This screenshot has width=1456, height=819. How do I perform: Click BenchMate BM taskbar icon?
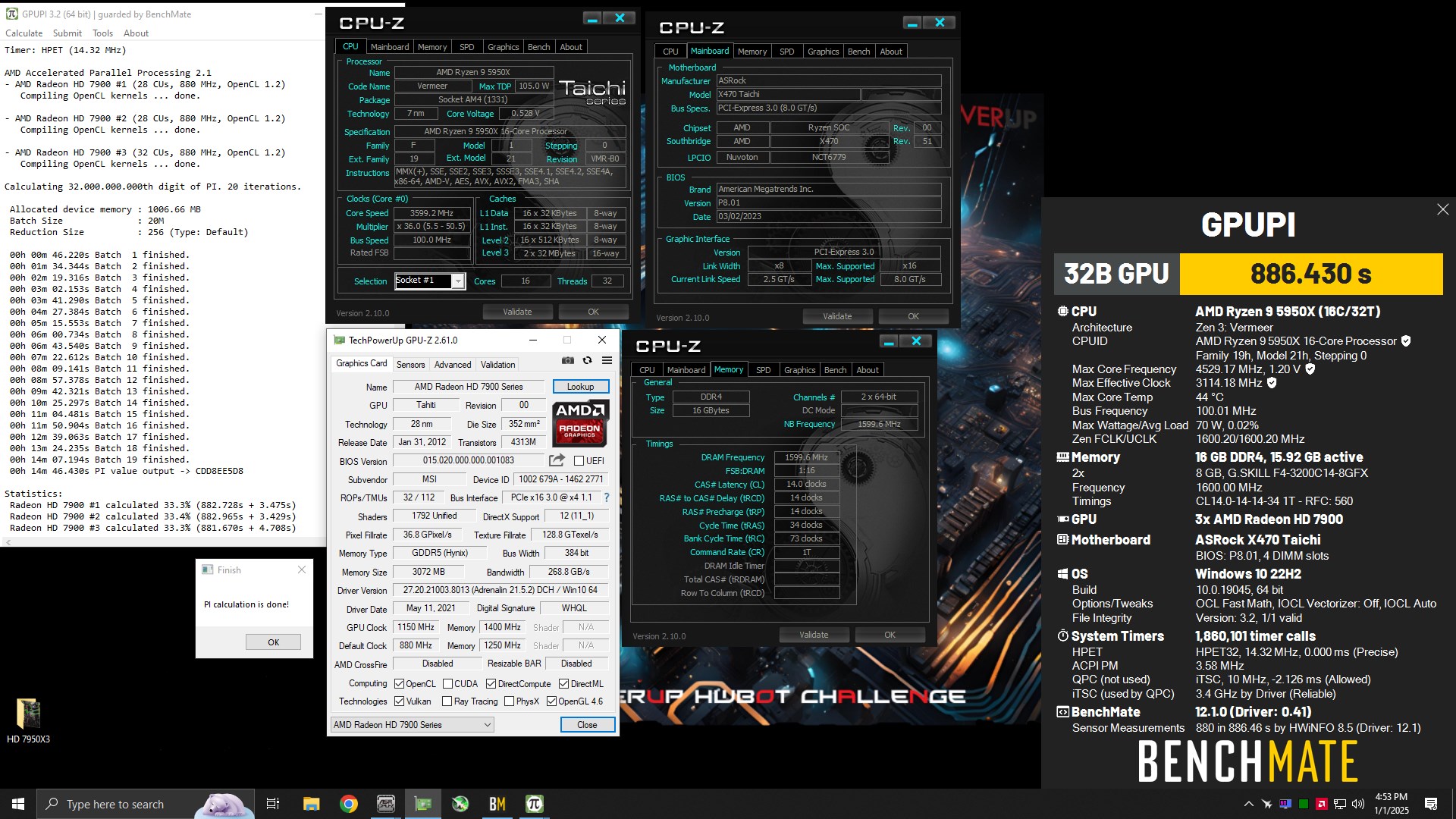[x=497, y=804]
